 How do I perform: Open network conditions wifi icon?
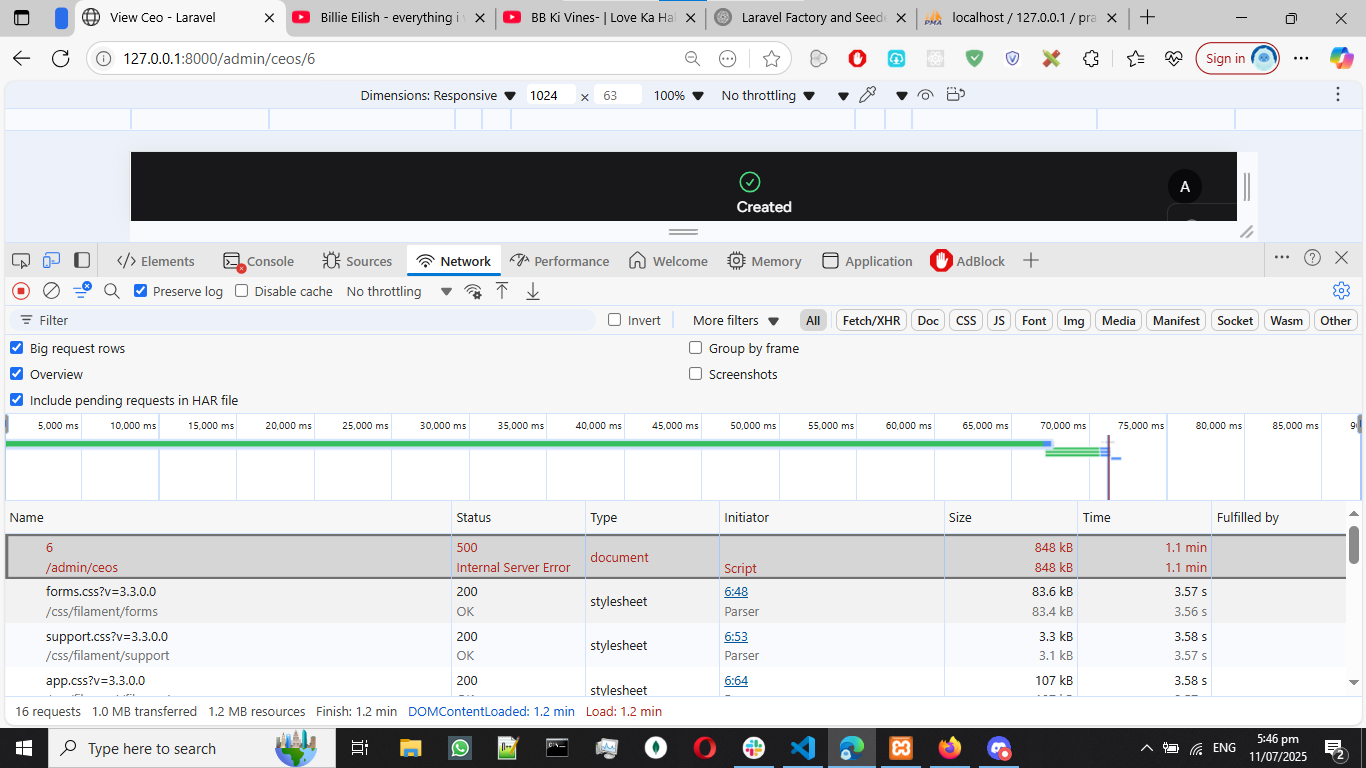pyautogui.click(x=473, y=291)
